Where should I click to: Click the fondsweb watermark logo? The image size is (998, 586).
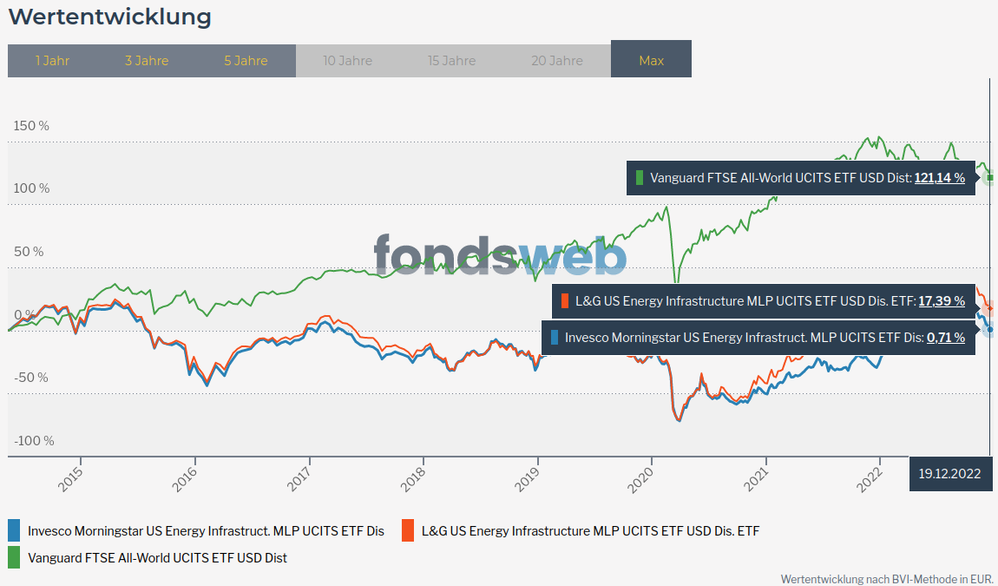click(x=500, y=255)
